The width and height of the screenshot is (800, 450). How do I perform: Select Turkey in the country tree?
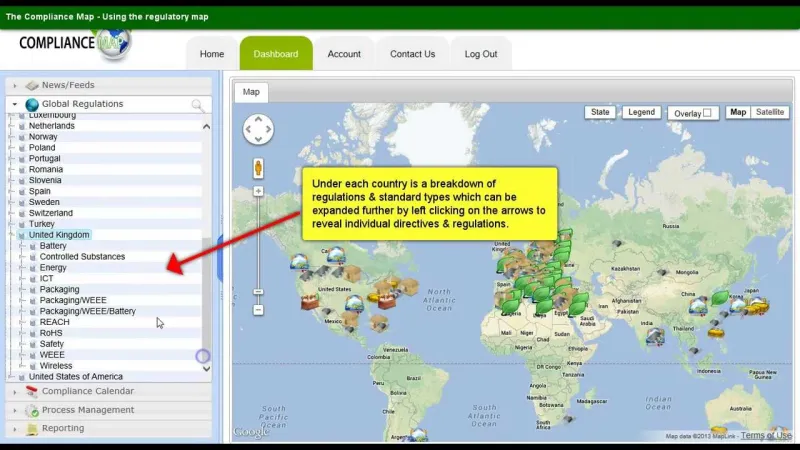pos(41,224)
